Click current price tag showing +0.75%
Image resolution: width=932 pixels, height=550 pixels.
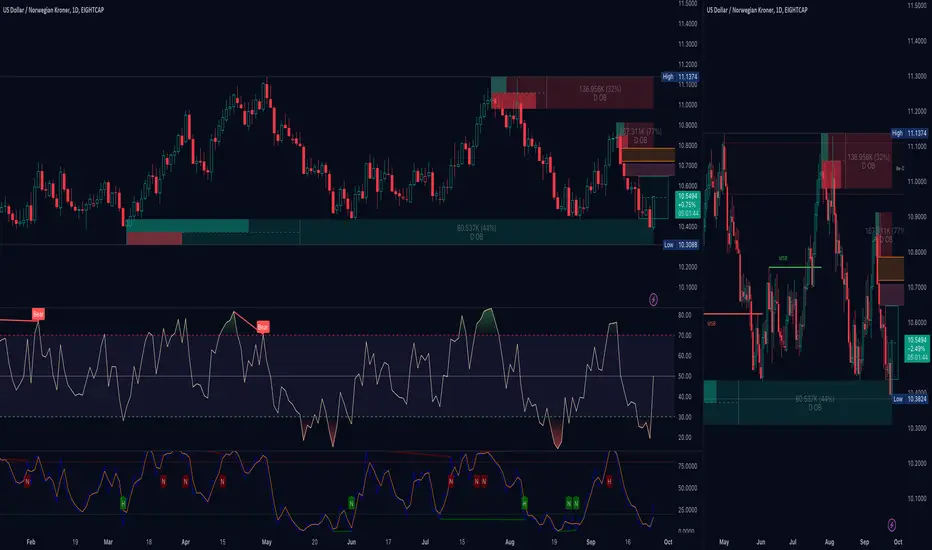pos(688,205)
